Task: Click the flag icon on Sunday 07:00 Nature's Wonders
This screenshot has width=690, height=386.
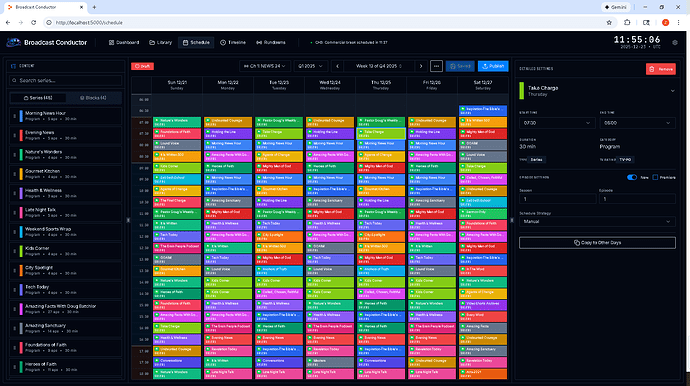Action: click(157, 120)
